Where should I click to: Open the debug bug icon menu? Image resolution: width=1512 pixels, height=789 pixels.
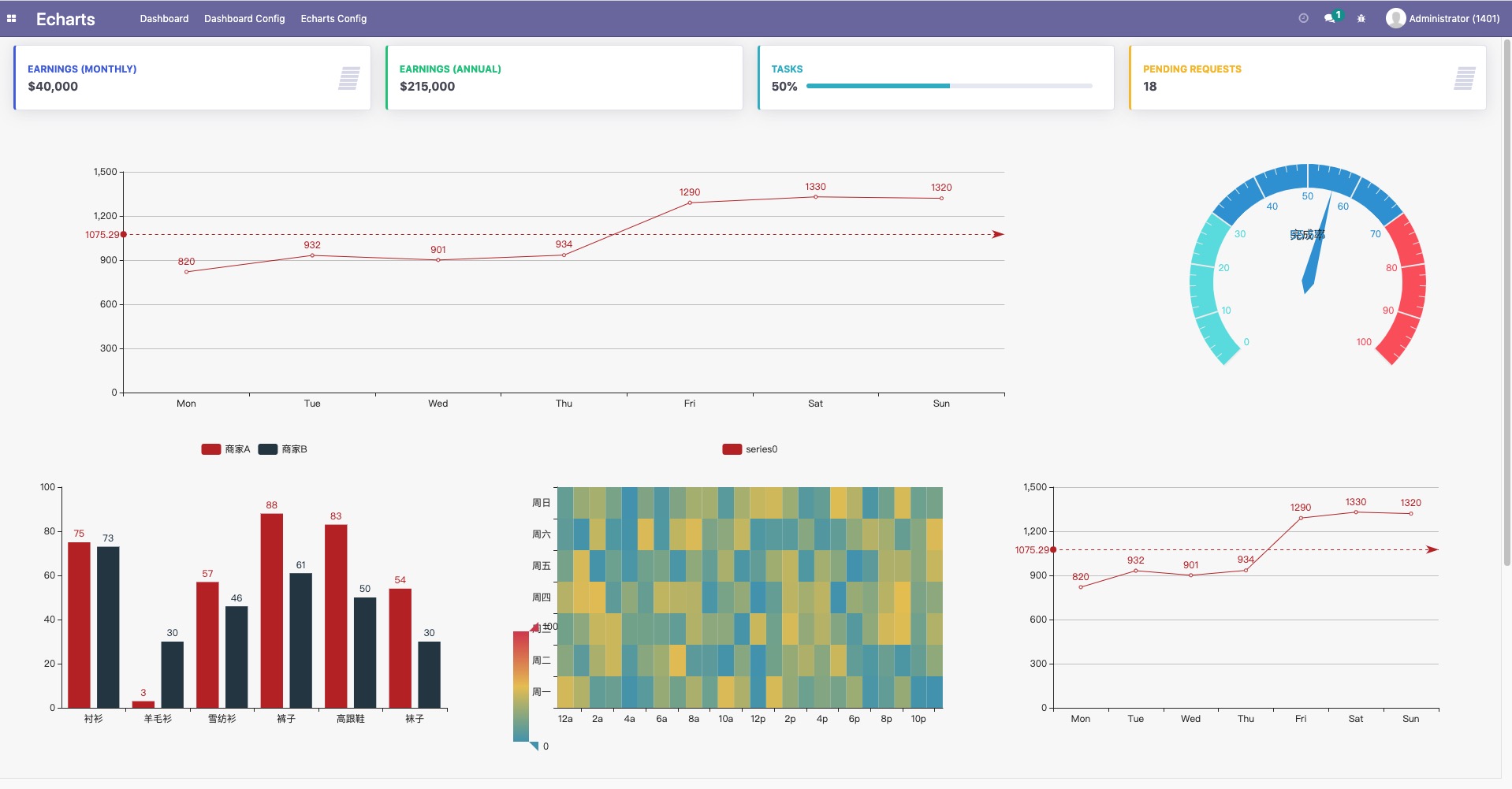click(x=1361, y=18)
